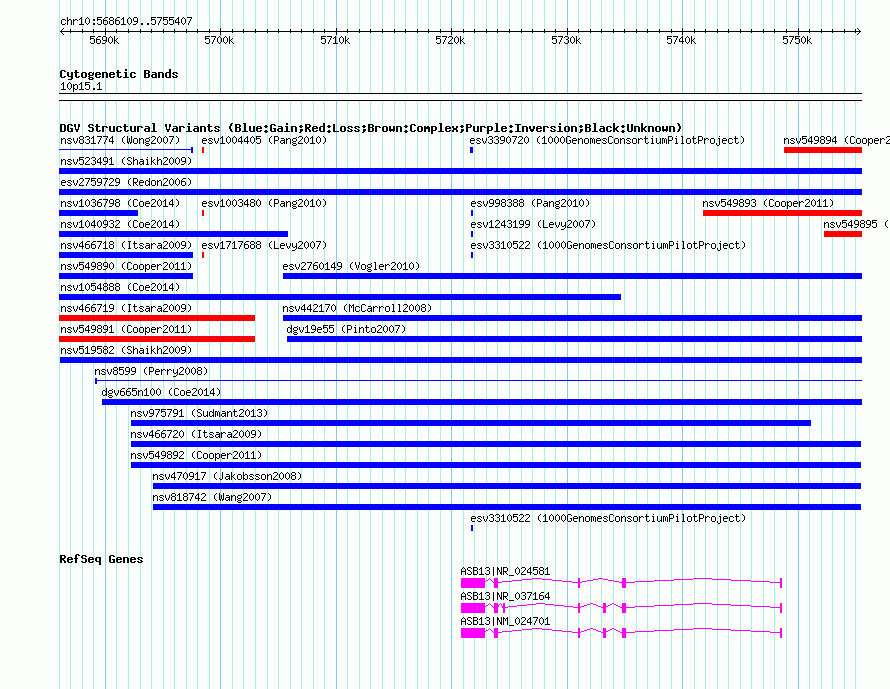Click the 5730k ruler tick label
The image size is (890, 689).
pos(566,40)
